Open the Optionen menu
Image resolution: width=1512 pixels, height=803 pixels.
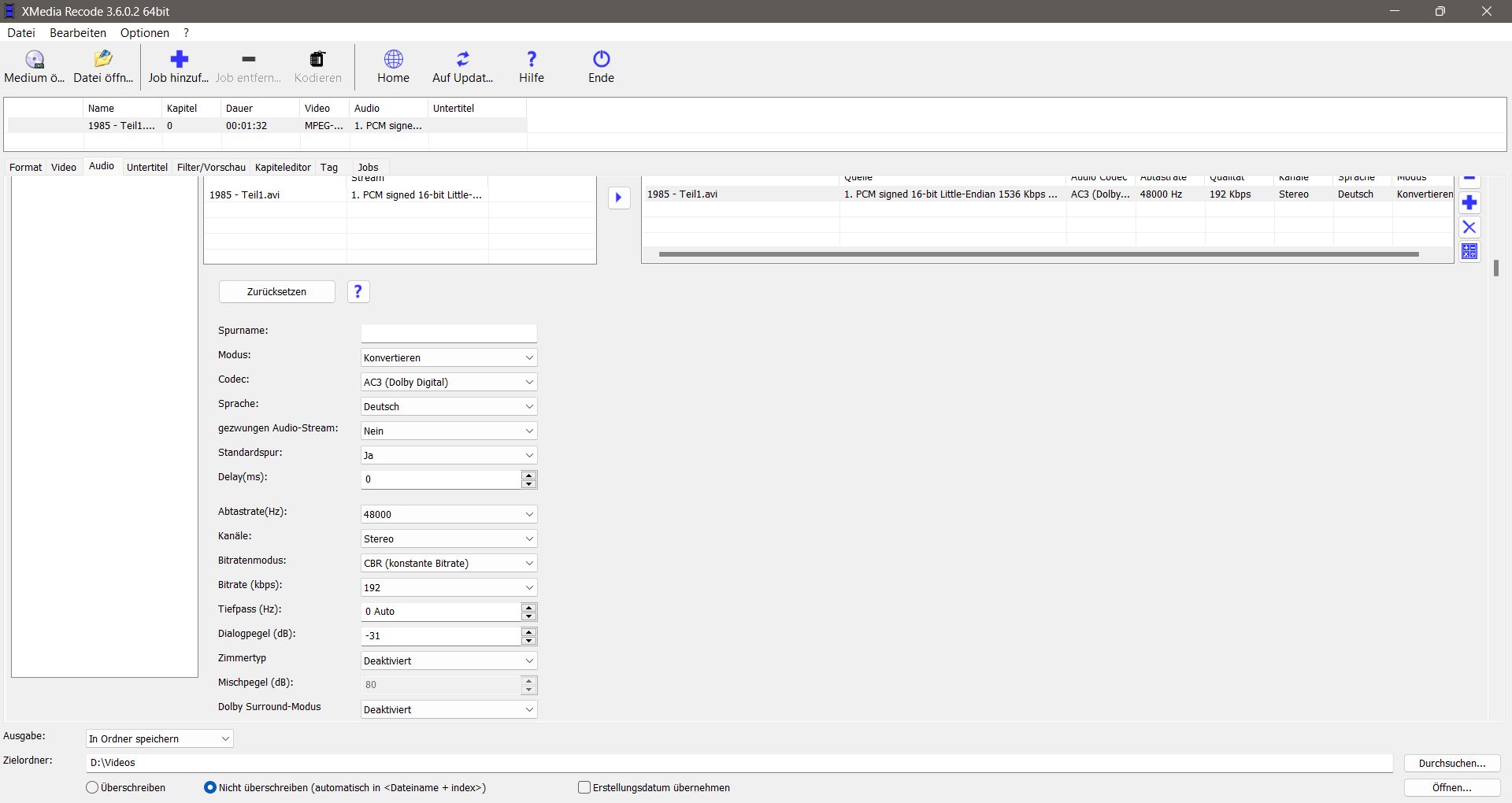click(145, 33)
